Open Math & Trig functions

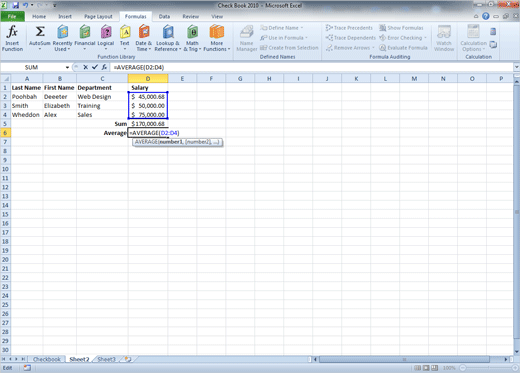coord(192,38)
